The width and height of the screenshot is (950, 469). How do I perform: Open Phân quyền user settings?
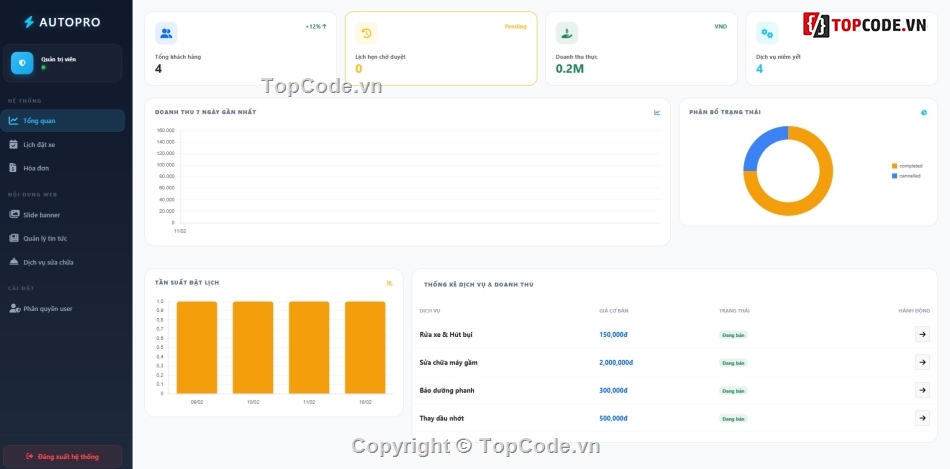62,308
